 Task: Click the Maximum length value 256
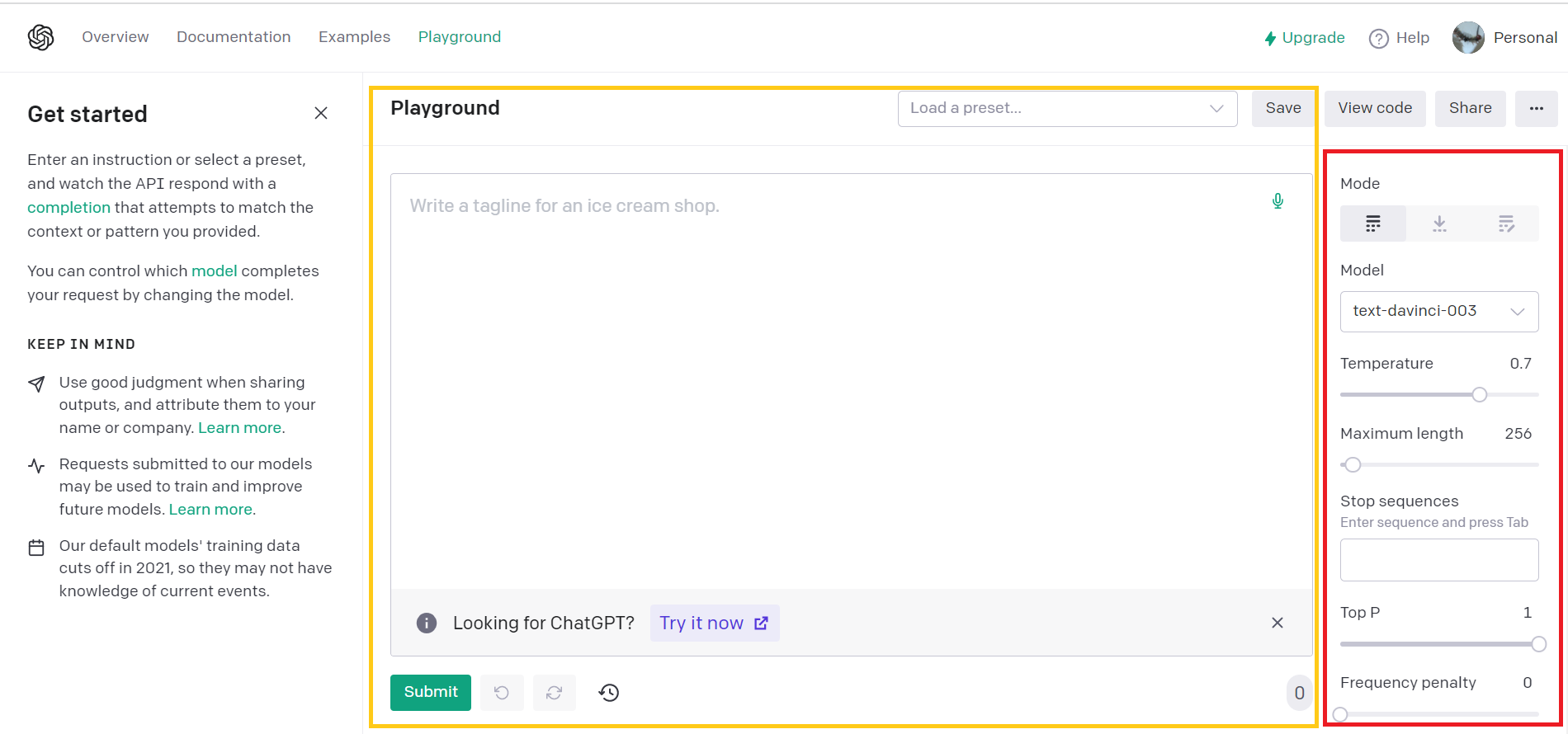[x=1518, y=434]
